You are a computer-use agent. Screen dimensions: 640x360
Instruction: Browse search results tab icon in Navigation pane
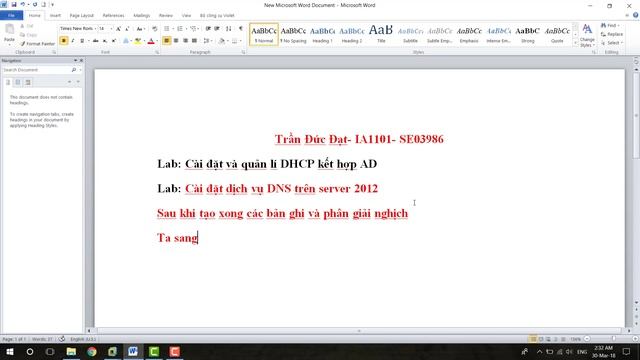coord(28,82)
